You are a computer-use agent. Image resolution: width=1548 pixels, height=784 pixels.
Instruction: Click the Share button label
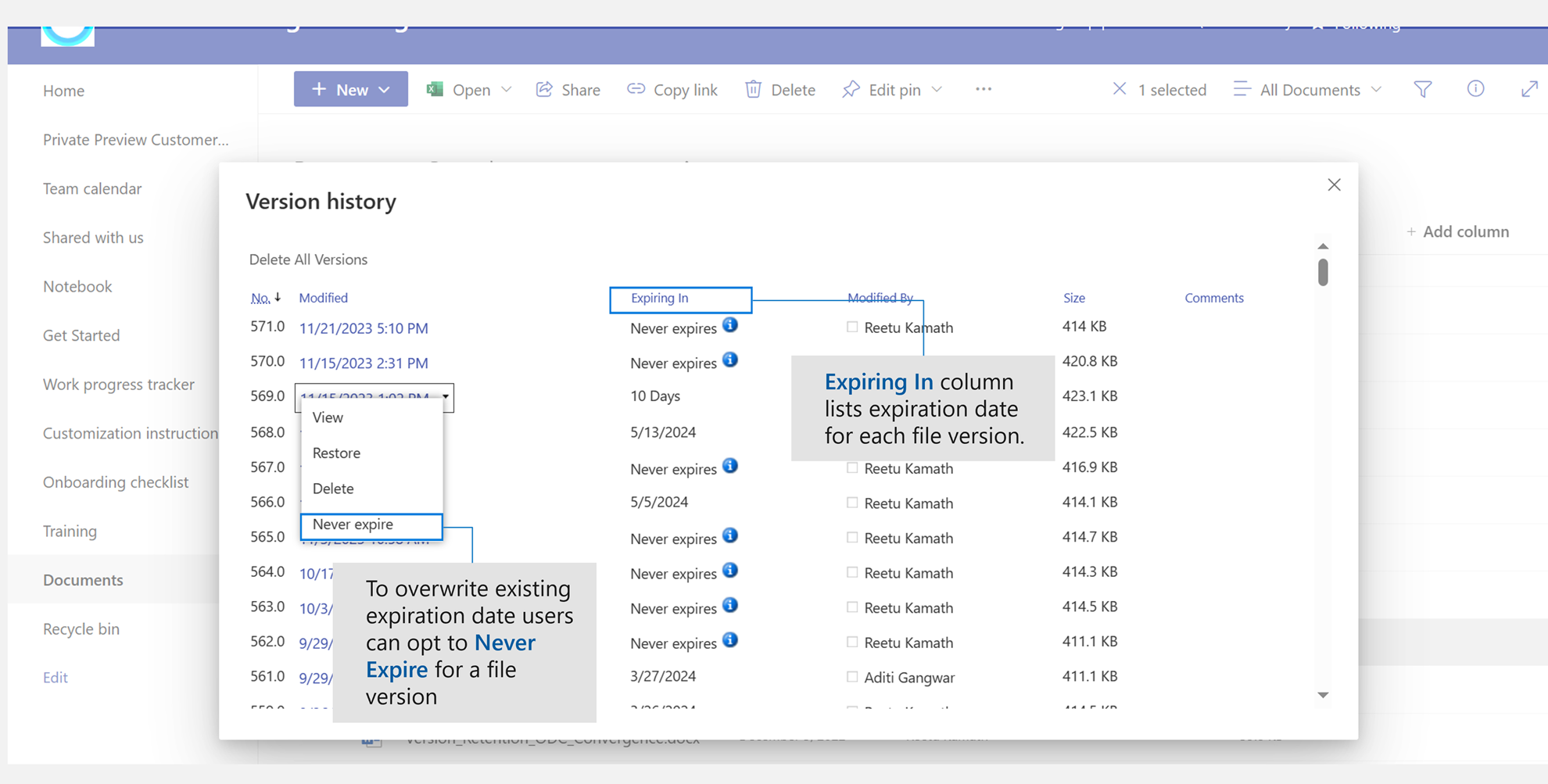[581, 90]
